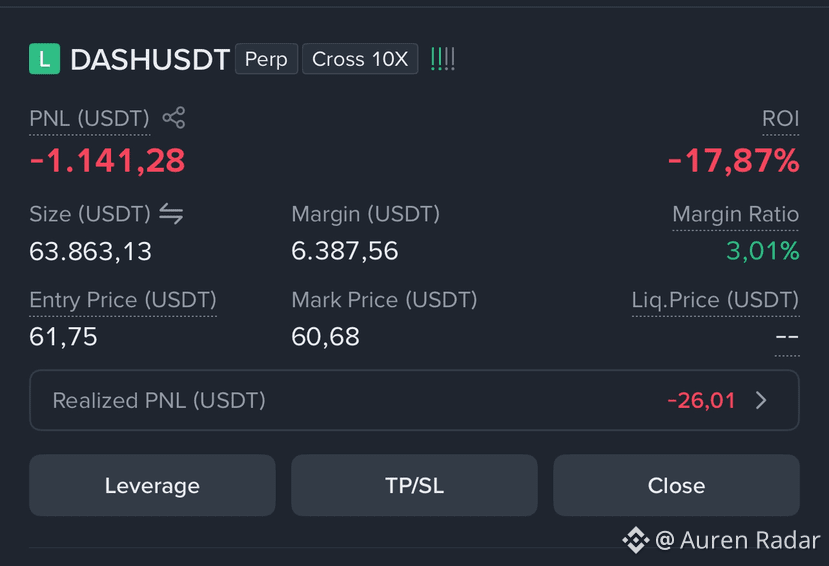The height and width of the screenshot is (566, 829).
Task: Click the share icon beside PNL (USDT)
Action: [174, 117]
